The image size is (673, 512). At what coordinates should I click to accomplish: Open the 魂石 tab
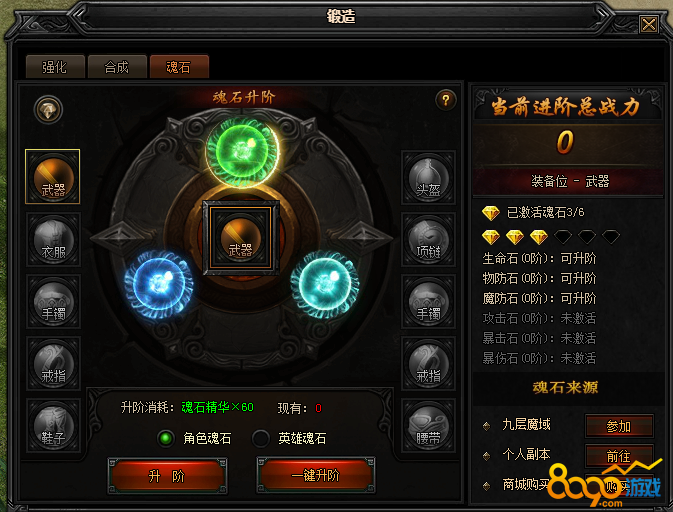[179, 67]
